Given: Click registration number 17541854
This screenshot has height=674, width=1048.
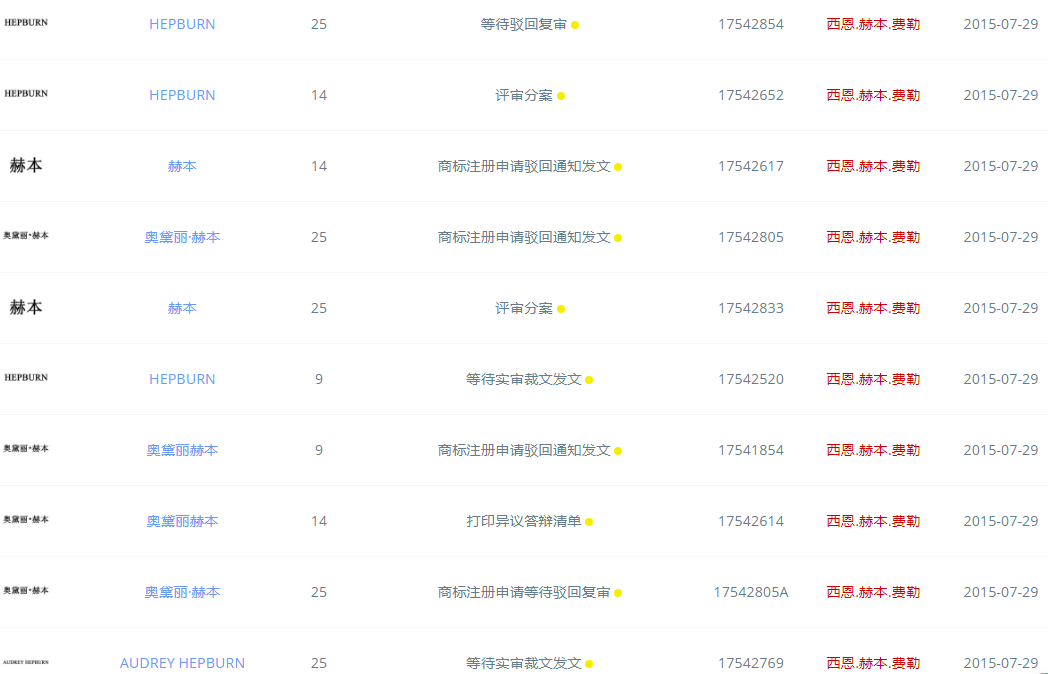Looking at the screenshot, I should [x=751, y=450].
